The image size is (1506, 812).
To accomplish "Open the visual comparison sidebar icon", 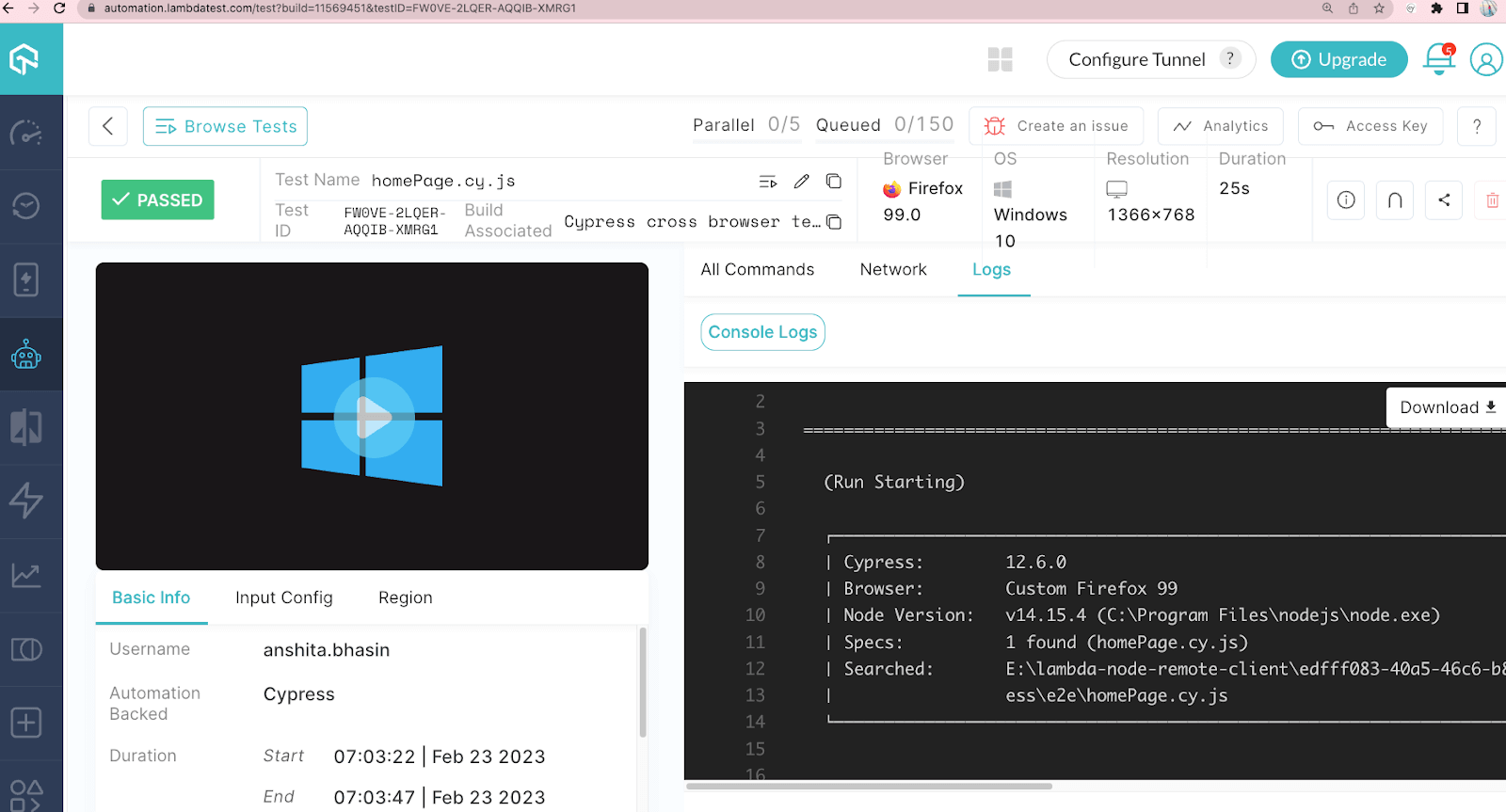I will pyautogui.click(x=26, y=427).
